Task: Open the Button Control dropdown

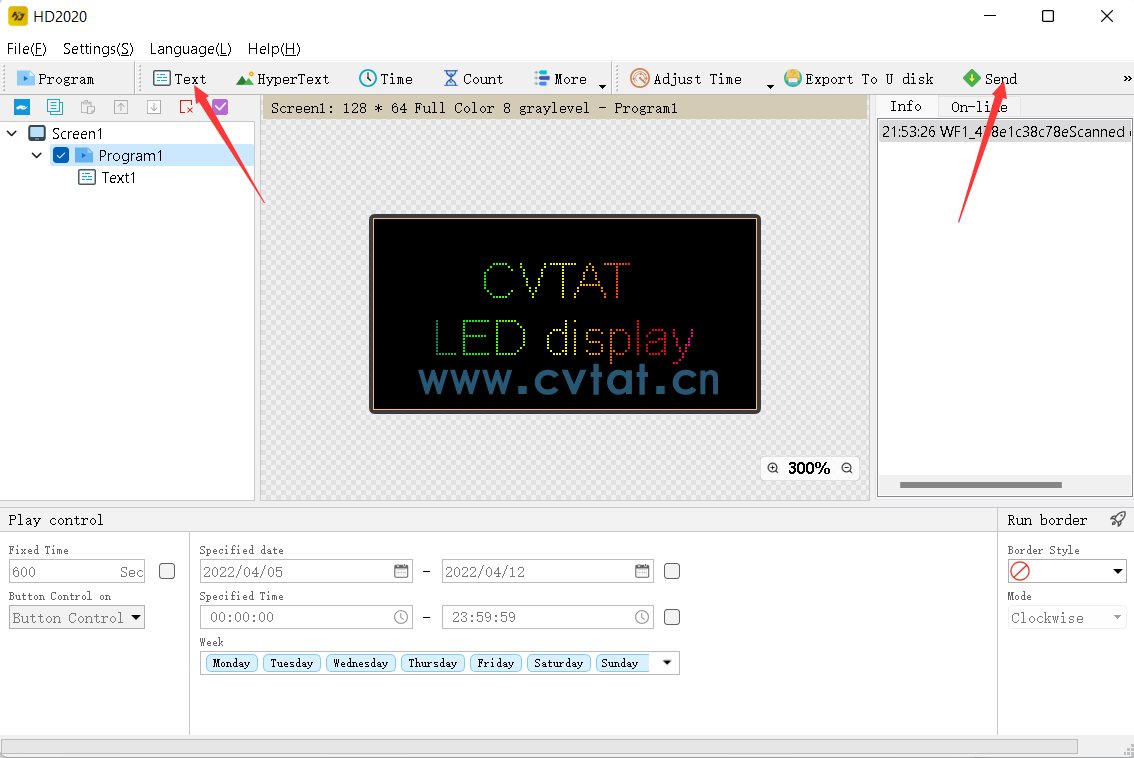Action: [77, 618]
